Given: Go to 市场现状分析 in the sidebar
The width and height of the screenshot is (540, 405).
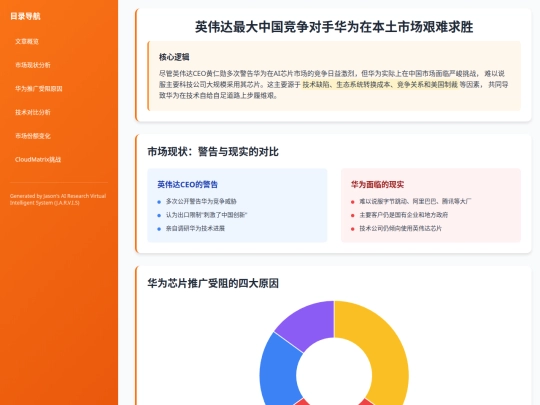Looking at the screenshot, I should click(33, 65).
